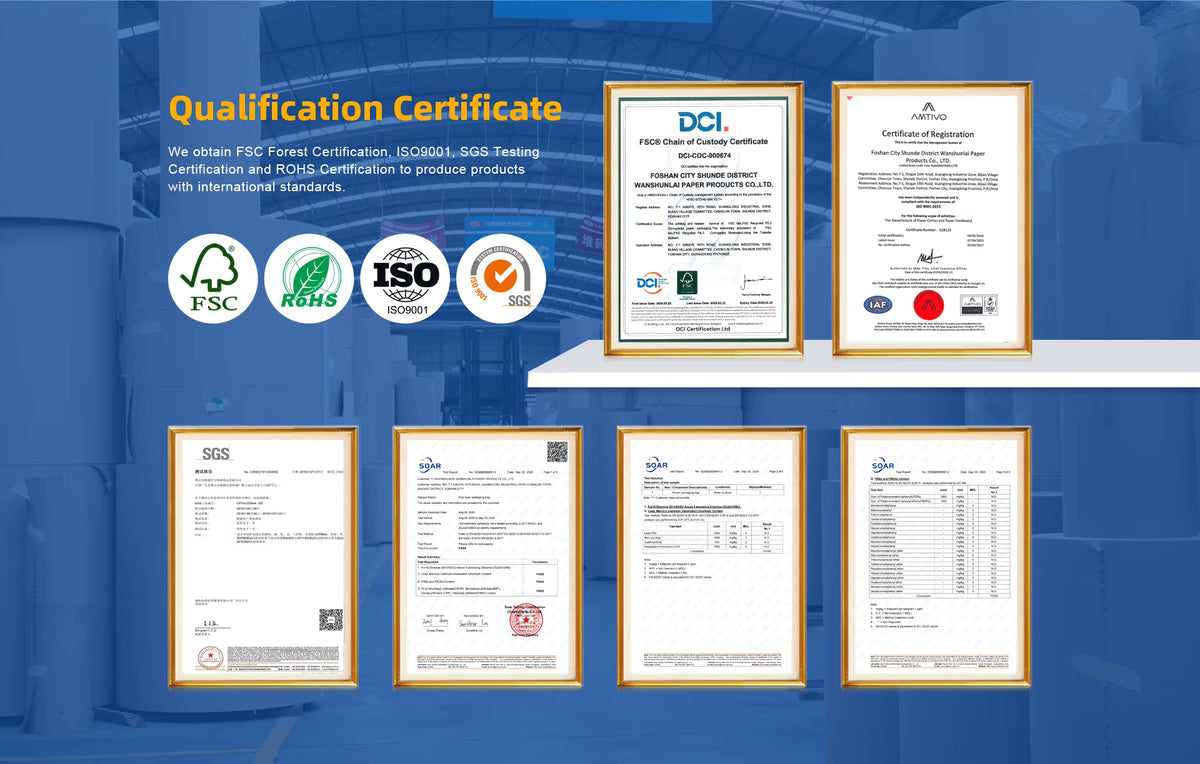Viewport: 1200px width, 764px height.
Task: Click 'FSC® Chain of Custody Certificate' title
Action: [705, 142]
